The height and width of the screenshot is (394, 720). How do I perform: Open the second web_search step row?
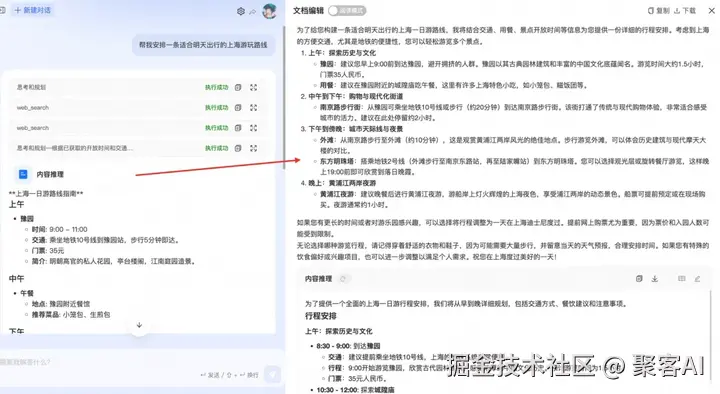tap(138, 128)
